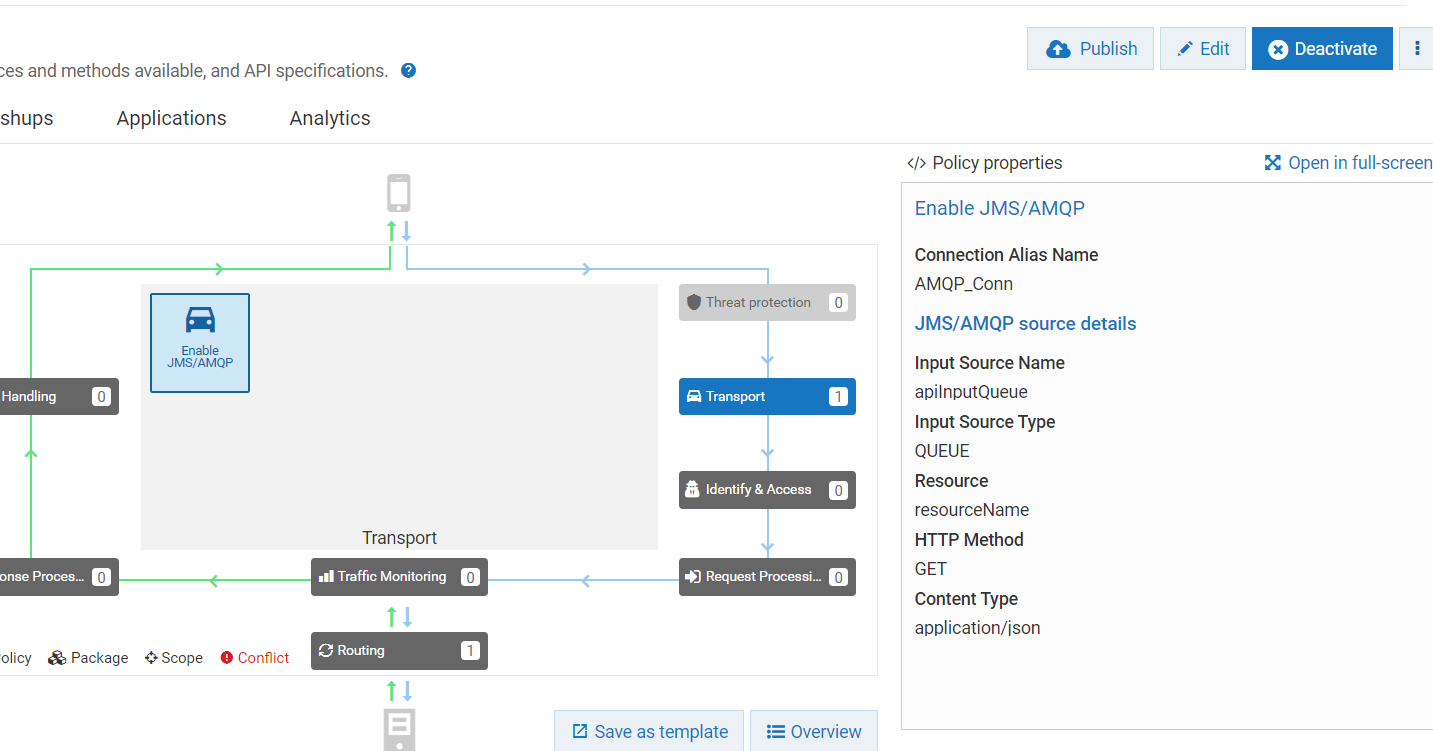The width and height of the screenshot is (1433, 751).
Task: Click Save as template button
Action: (x=649, y=731)
